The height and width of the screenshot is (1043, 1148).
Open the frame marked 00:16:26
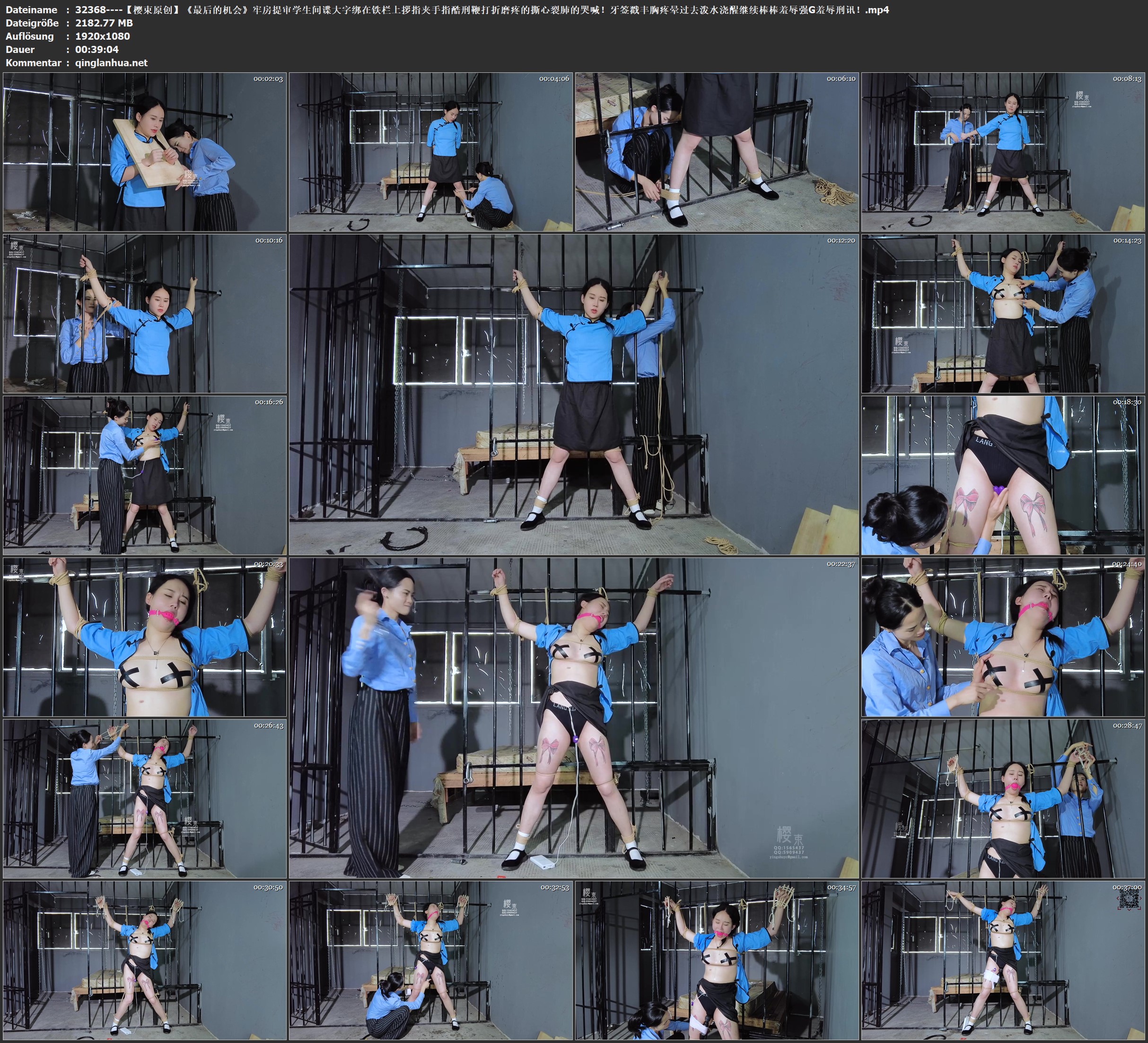[145, 475]
